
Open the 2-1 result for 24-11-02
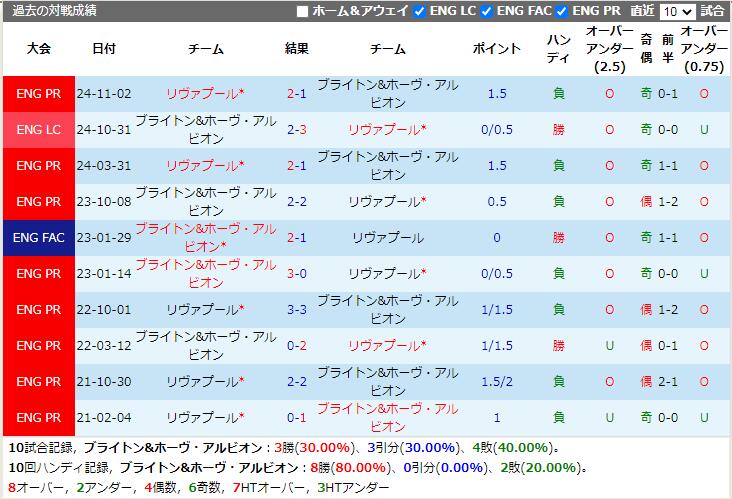click(x=297, y=94)
